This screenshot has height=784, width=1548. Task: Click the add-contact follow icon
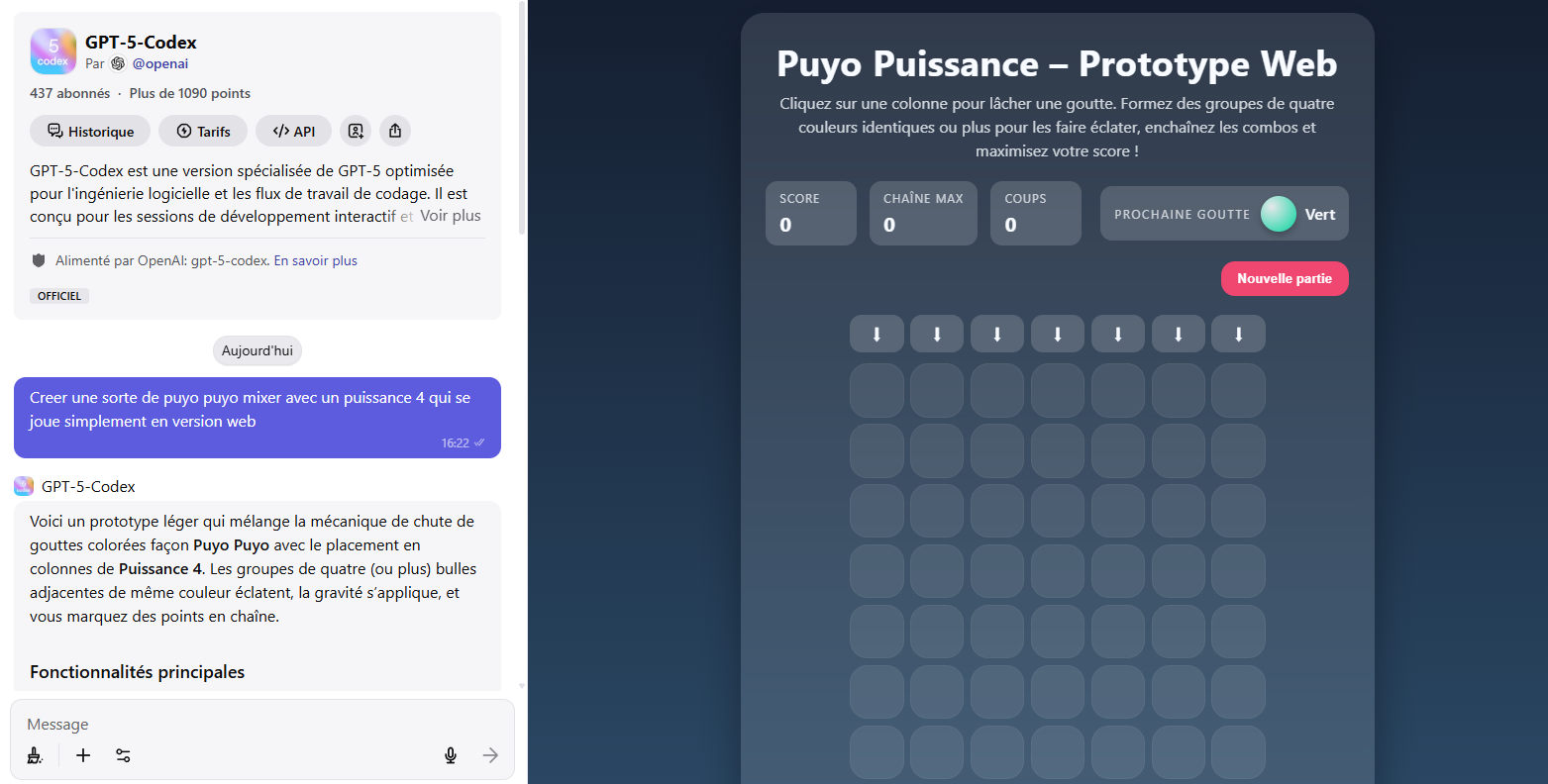click(x=356, y=131)
